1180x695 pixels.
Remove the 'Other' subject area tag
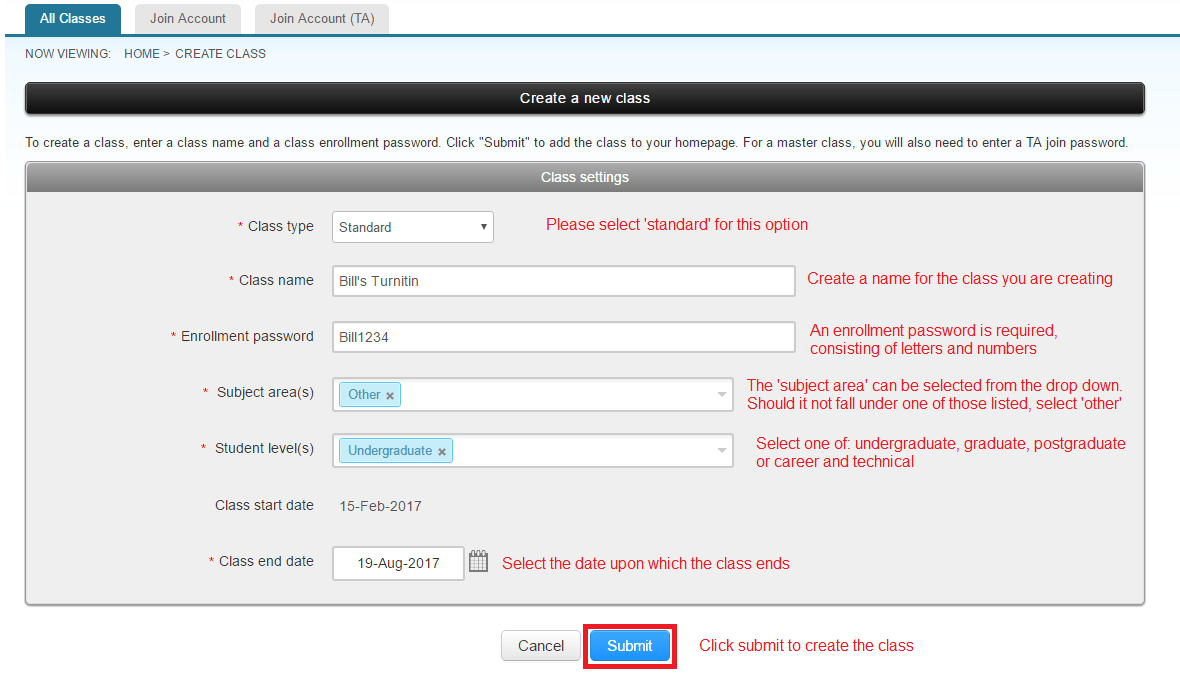tap(390, 396)
